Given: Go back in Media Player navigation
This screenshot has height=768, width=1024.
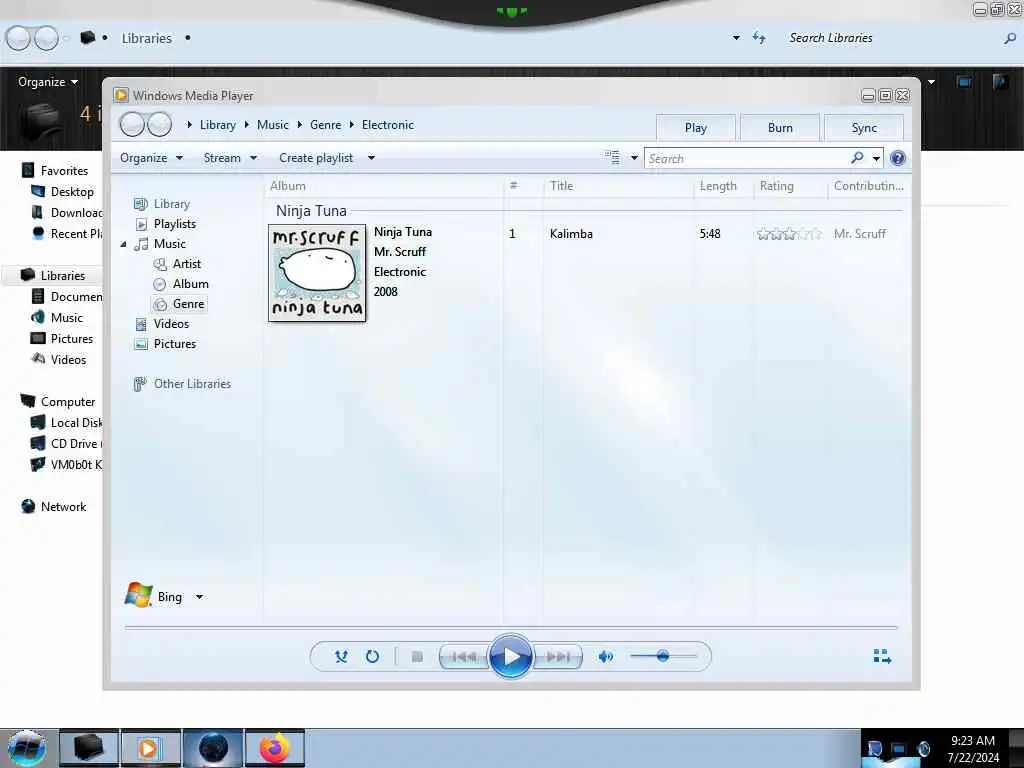Looking at the screenshot, I should pos(132,125).
